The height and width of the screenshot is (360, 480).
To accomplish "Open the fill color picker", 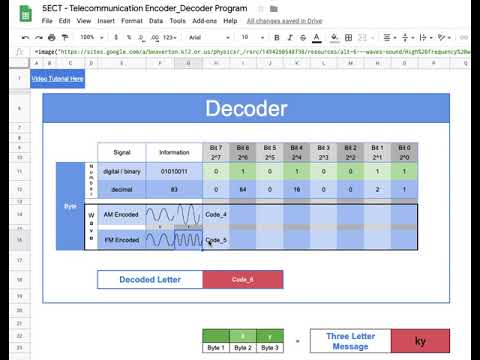I will [x=334, y=38].
